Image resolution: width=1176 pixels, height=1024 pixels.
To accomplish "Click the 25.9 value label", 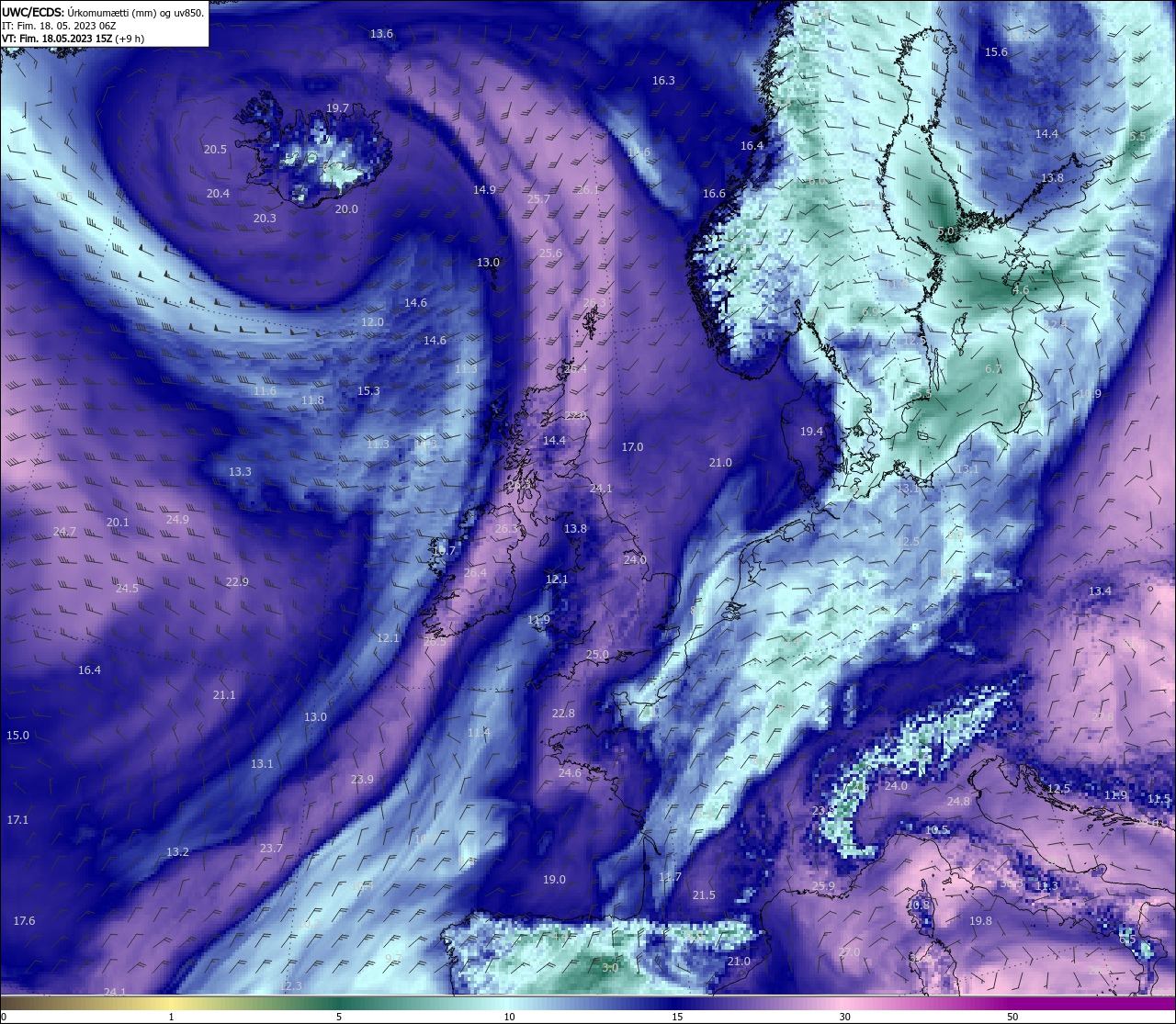I will coord(823,886).
